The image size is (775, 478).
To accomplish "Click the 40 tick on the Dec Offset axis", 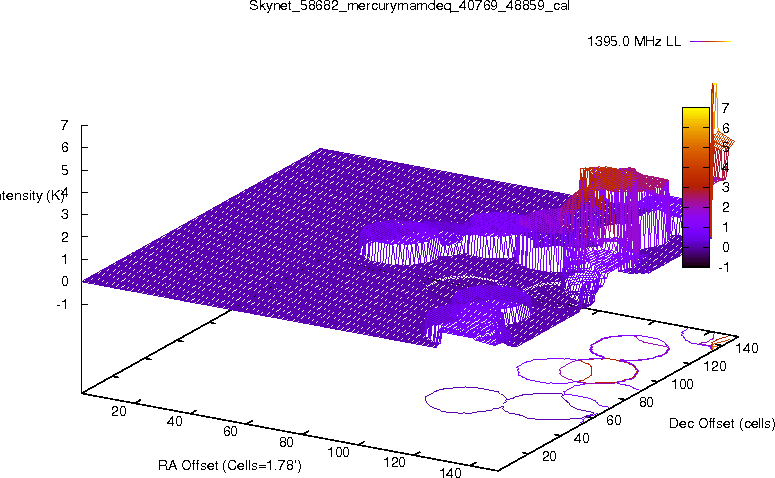I will point(581,438).
